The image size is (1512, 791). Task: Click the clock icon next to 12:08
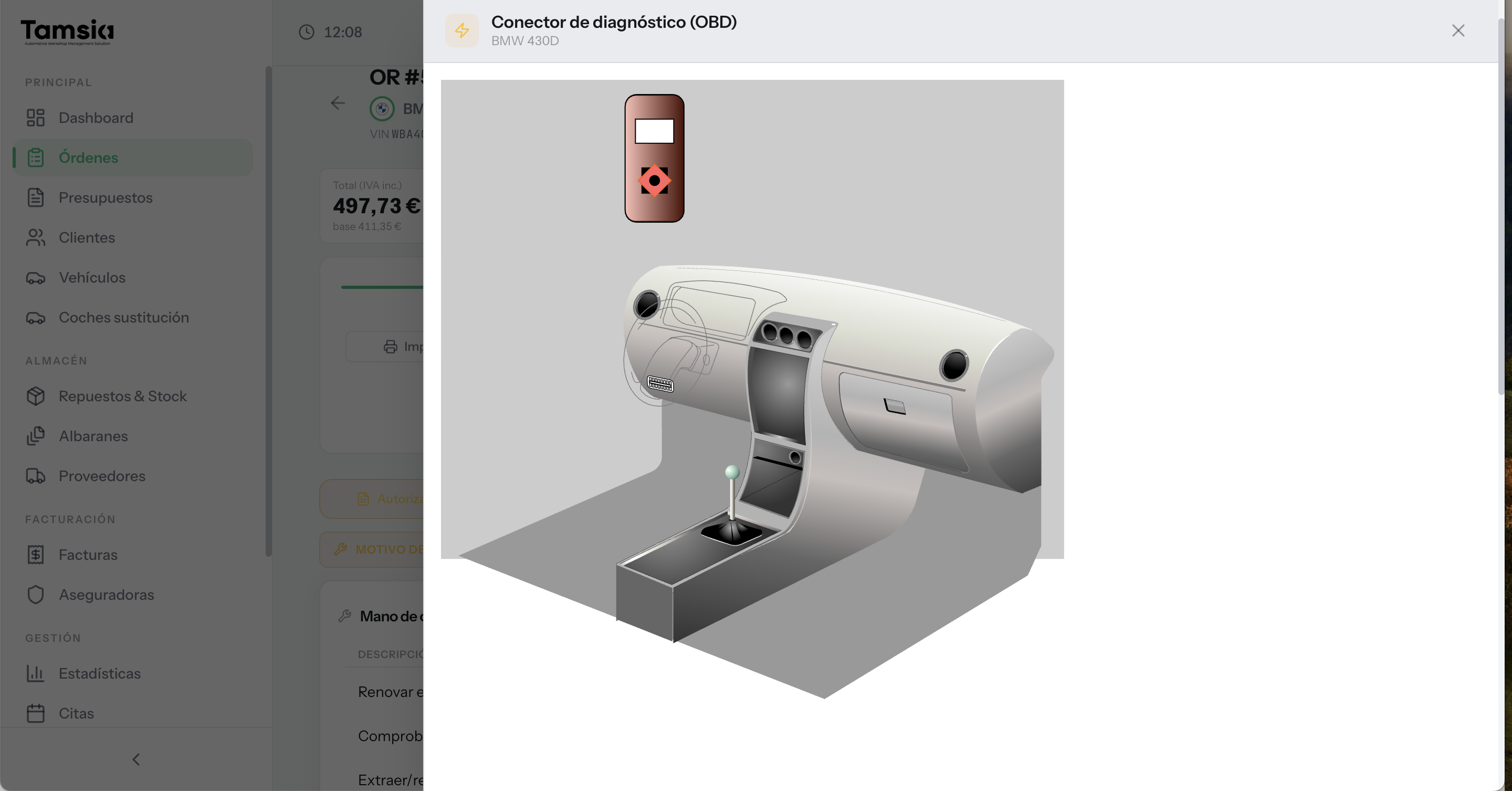[x=307, y=32]
